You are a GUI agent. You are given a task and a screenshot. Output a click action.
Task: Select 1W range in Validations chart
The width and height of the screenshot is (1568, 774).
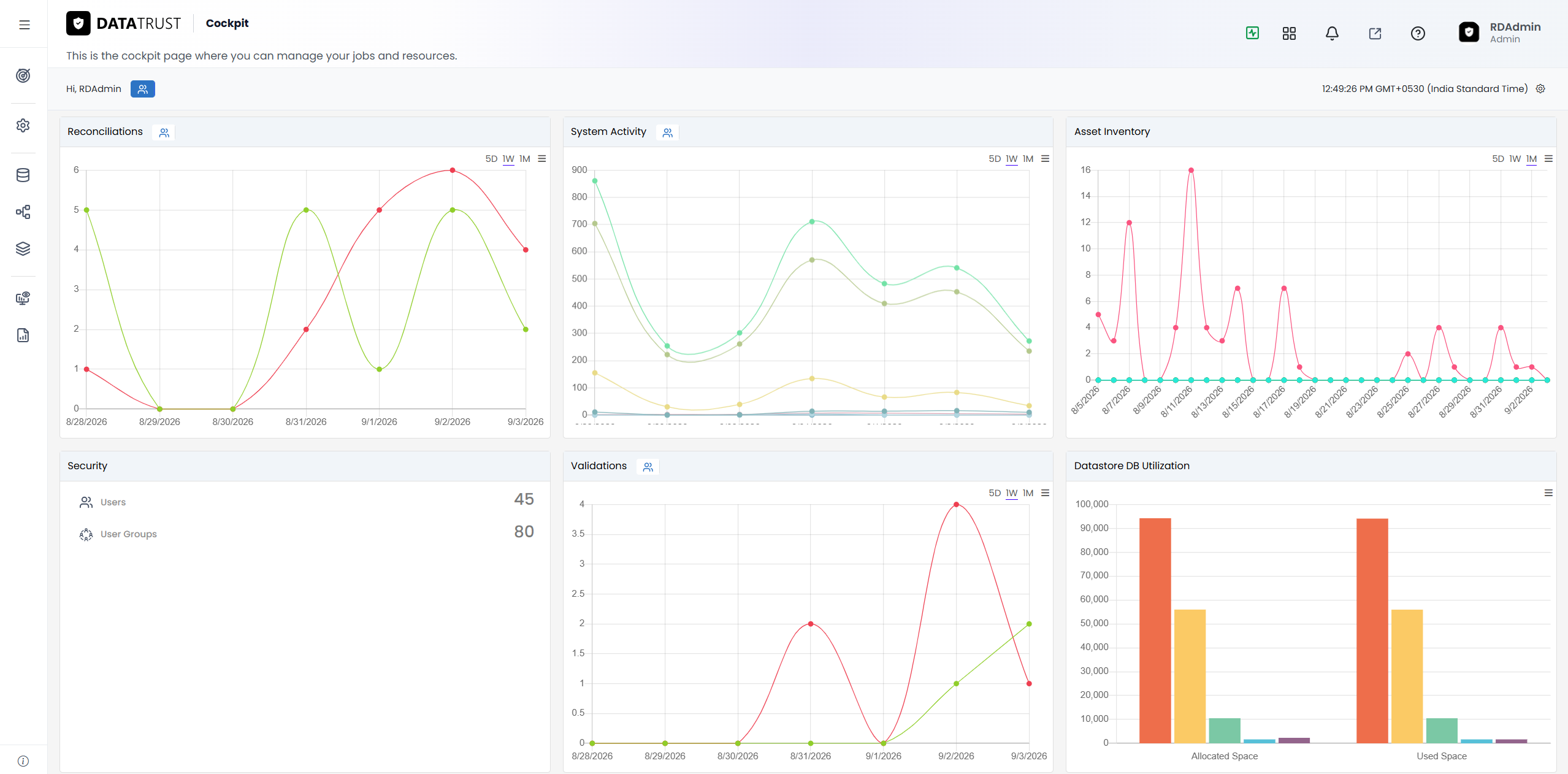click(1012, 493)
